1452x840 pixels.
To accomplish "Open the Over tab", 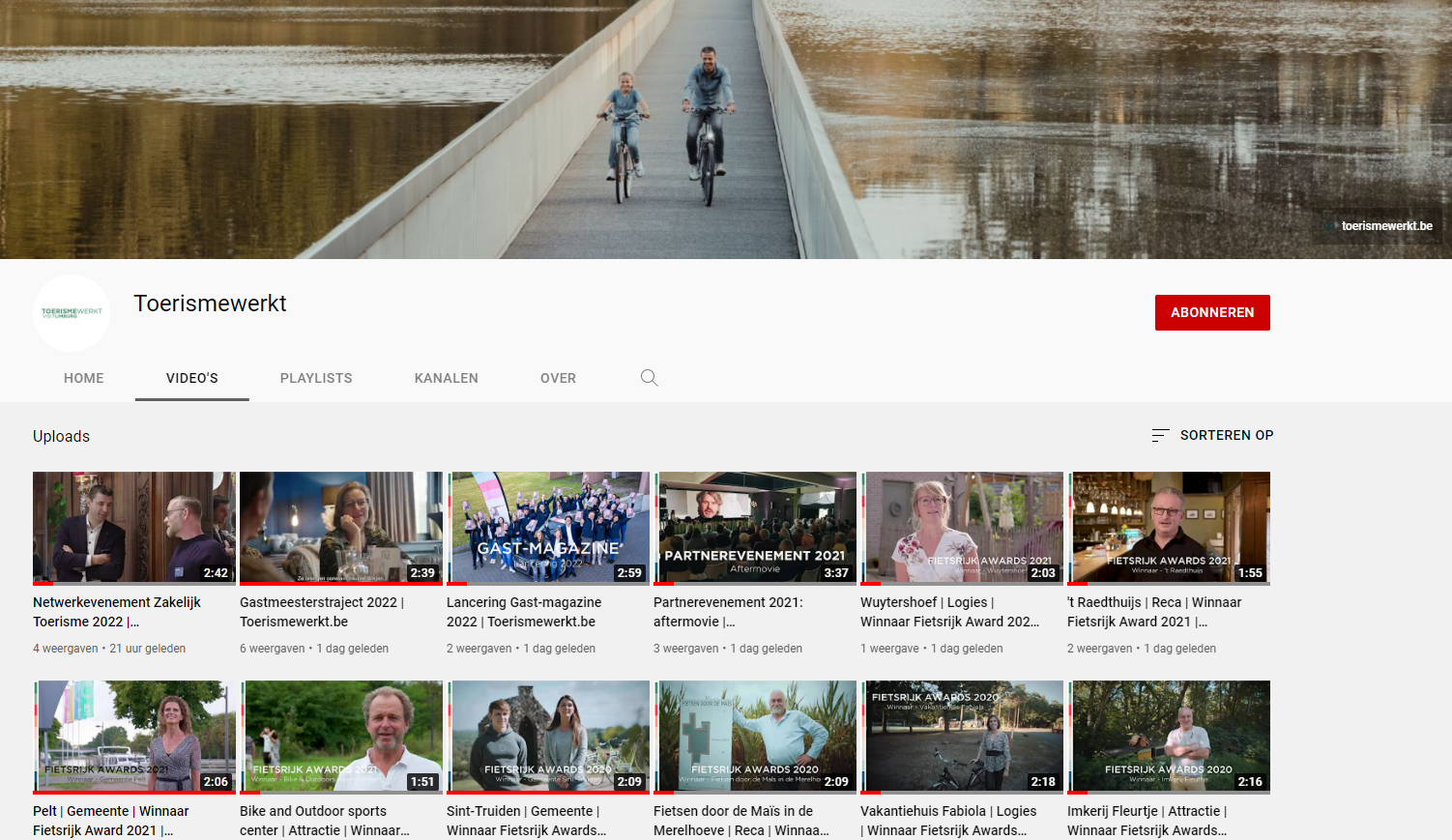I will pos(558,378).
